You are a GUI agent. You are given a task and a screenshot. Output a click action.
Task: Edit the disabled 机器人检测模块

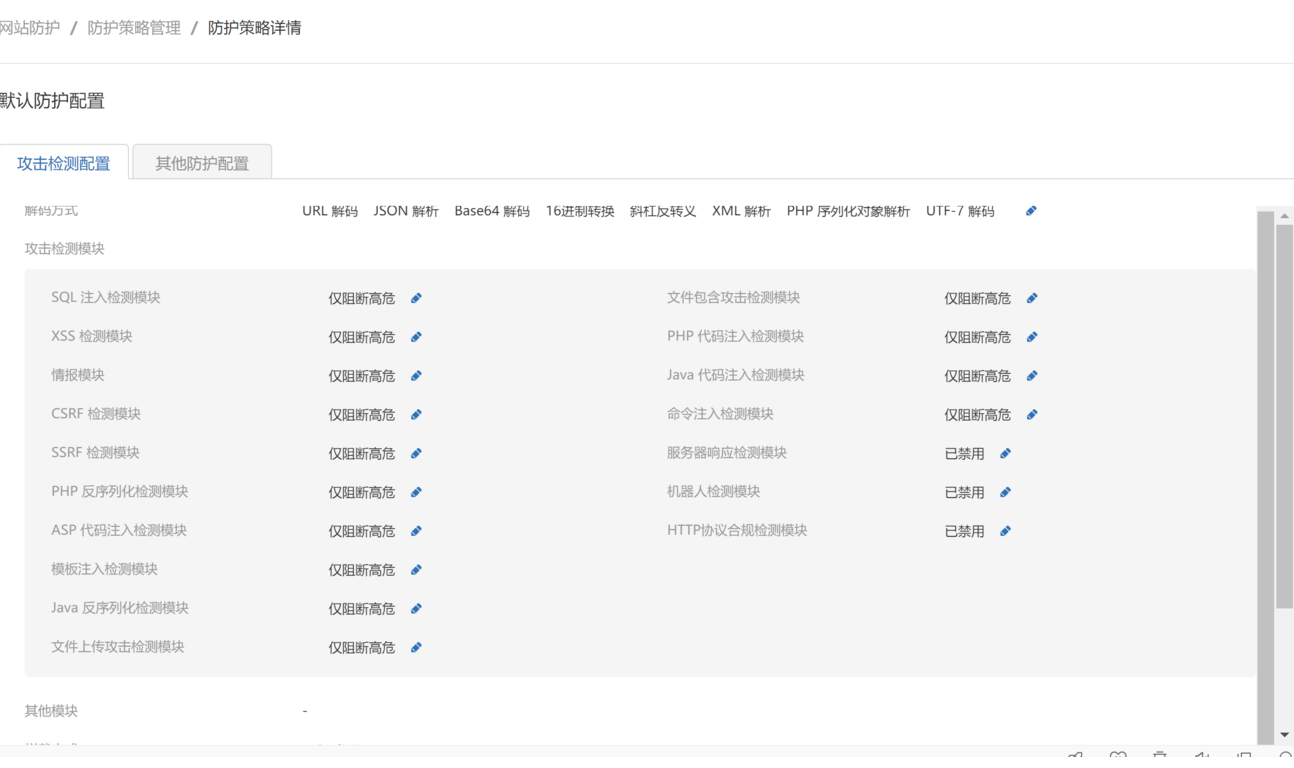[1005, 492]
